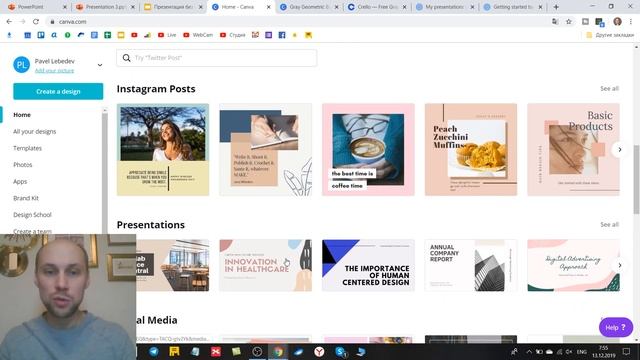Close the PowerPoint browser tab
Image resolution: width=640 pixels, height=360 pixels.
[x=64, y=7]
